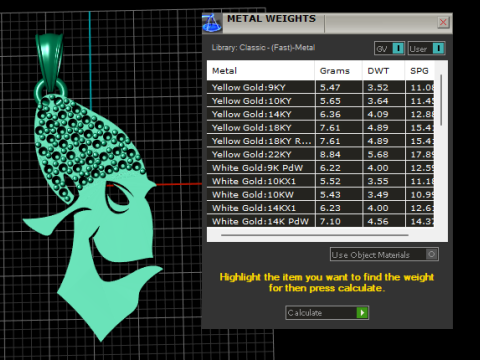Click the 3.49 DWT value

click(x=378, y=194)
